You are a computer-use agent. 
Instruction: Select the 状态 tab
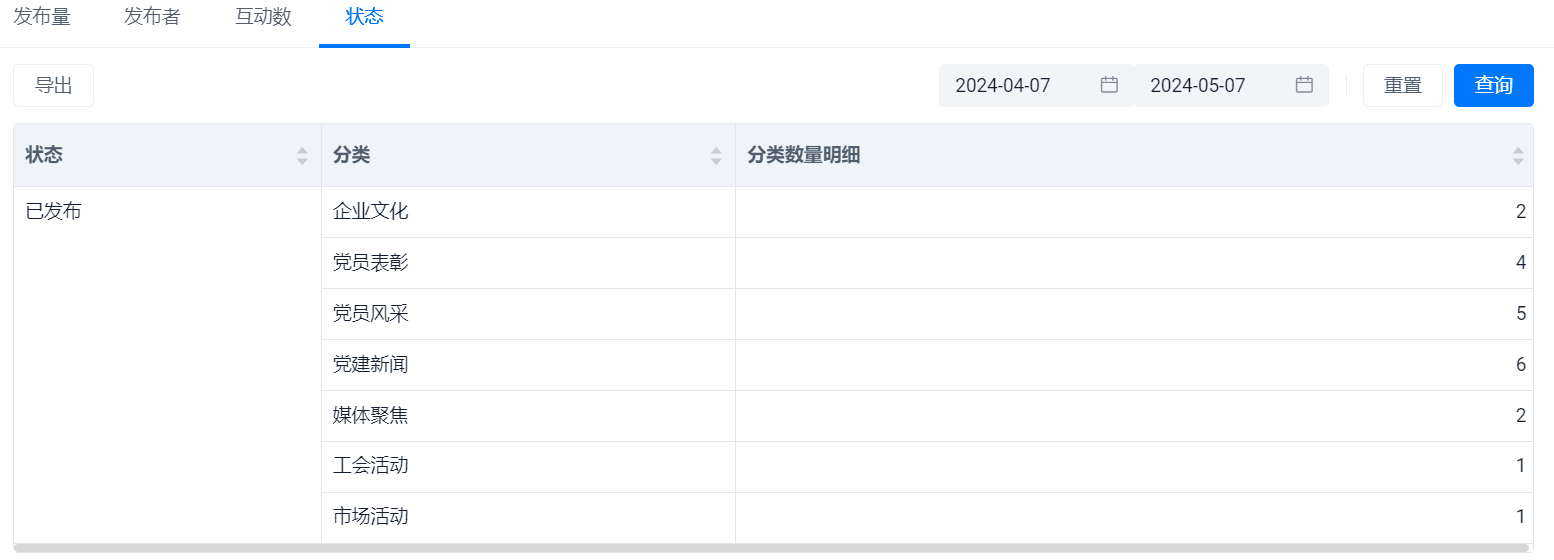tap(364, 17)
